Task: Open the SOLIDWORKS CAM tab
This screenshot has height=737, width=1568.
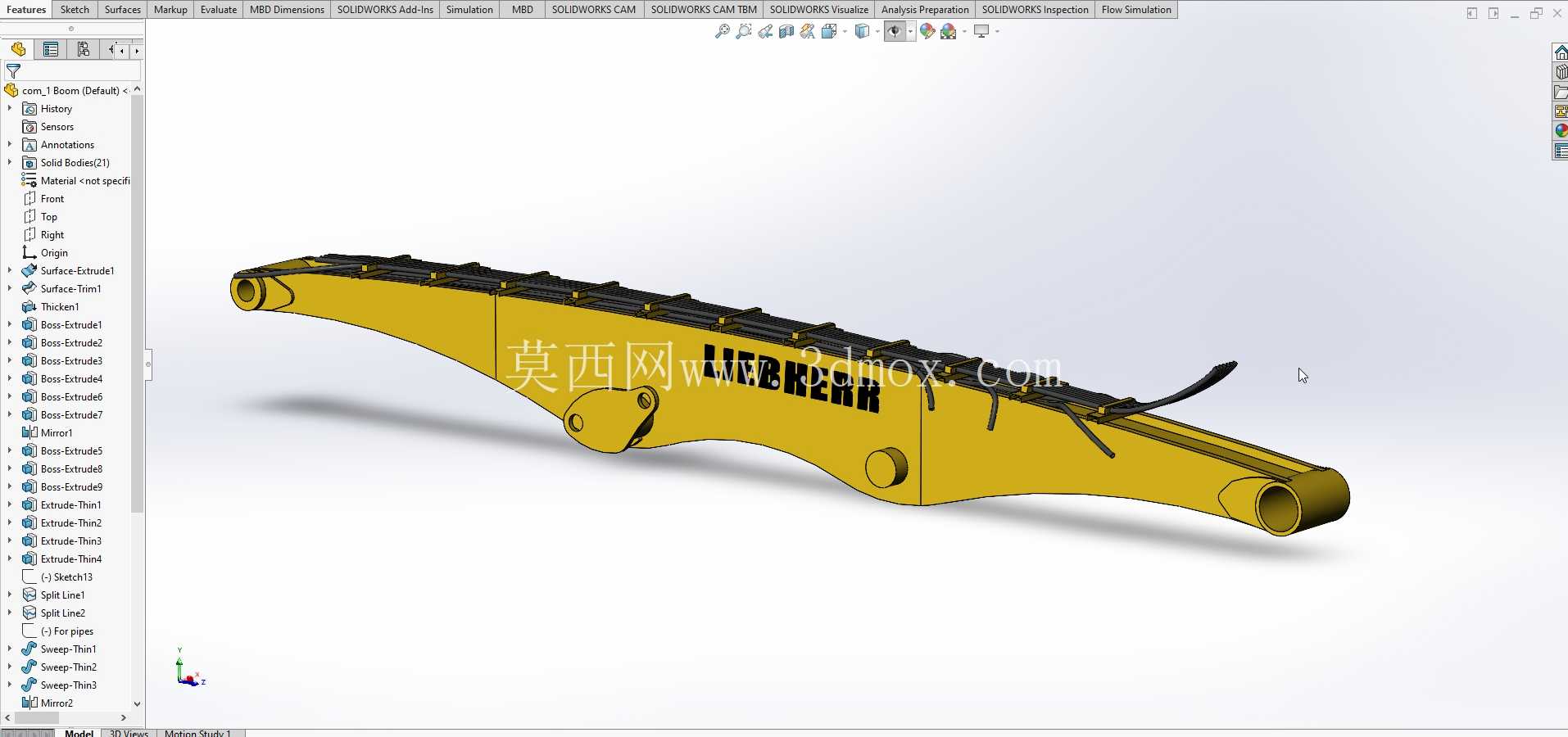Action: tap(594, 10)
